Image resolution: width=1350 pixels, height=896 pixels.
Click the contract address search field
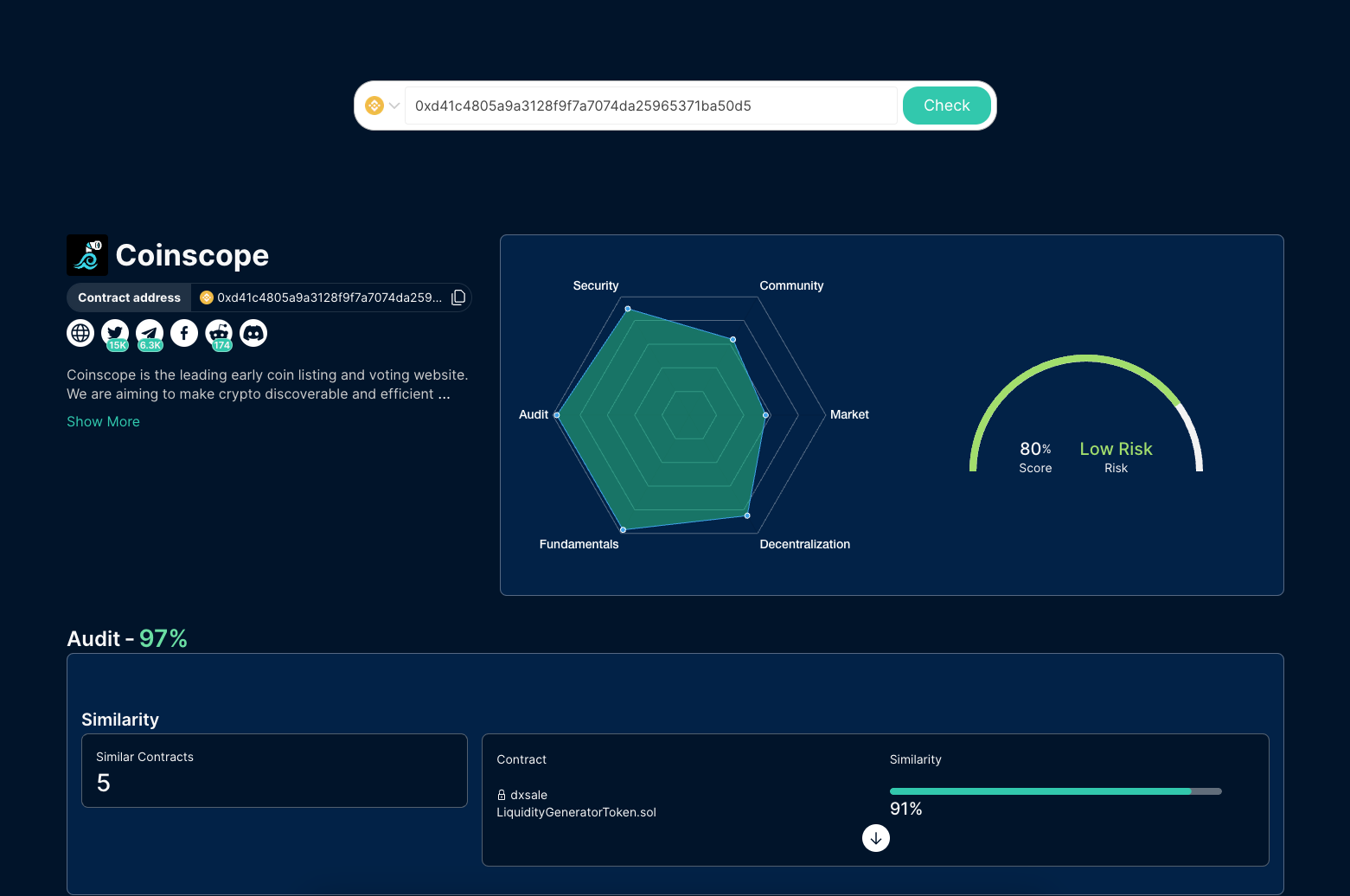click(x=650, y=106)
